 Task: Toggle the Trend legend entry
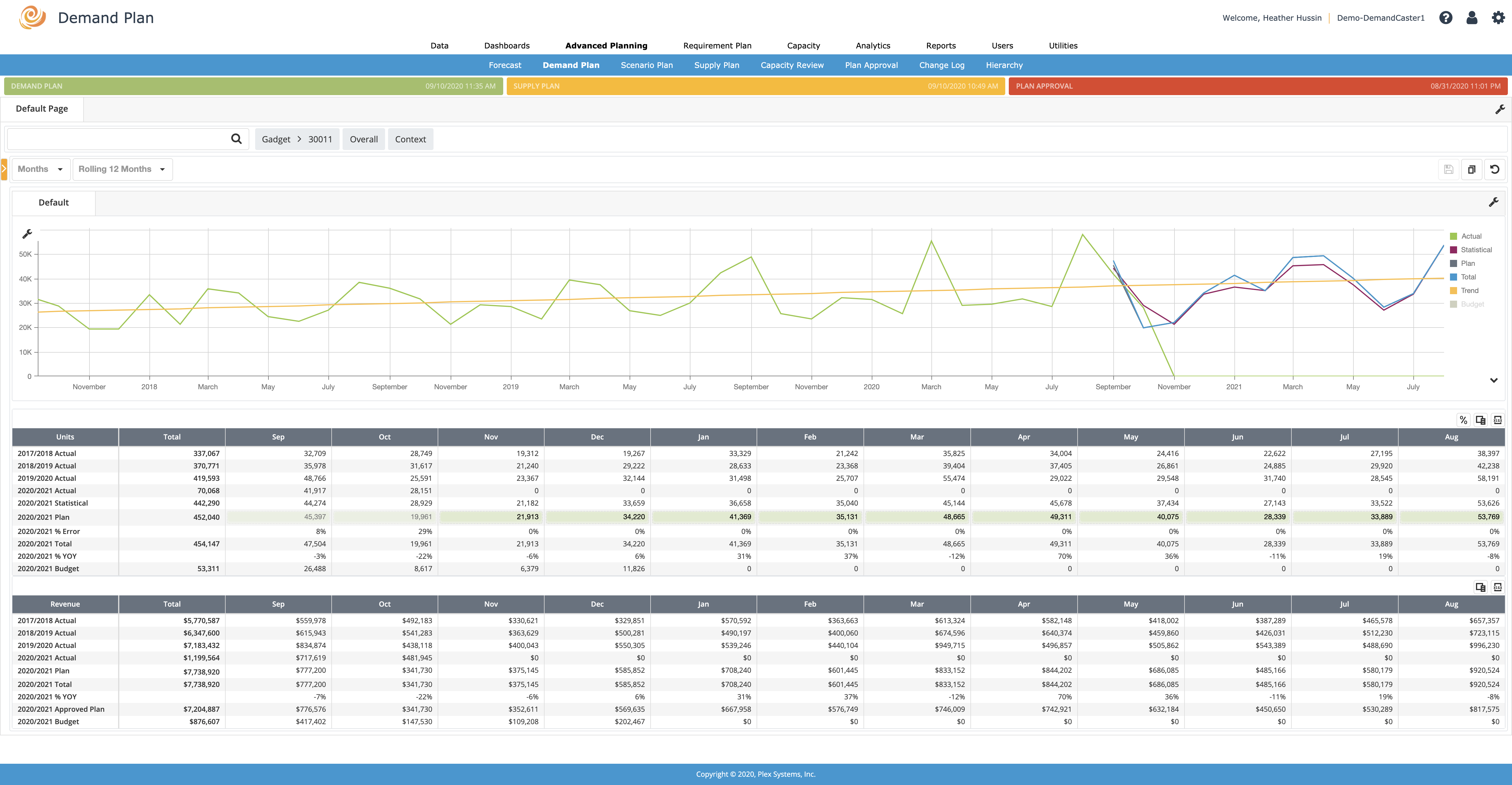(x=1469, y=291)
